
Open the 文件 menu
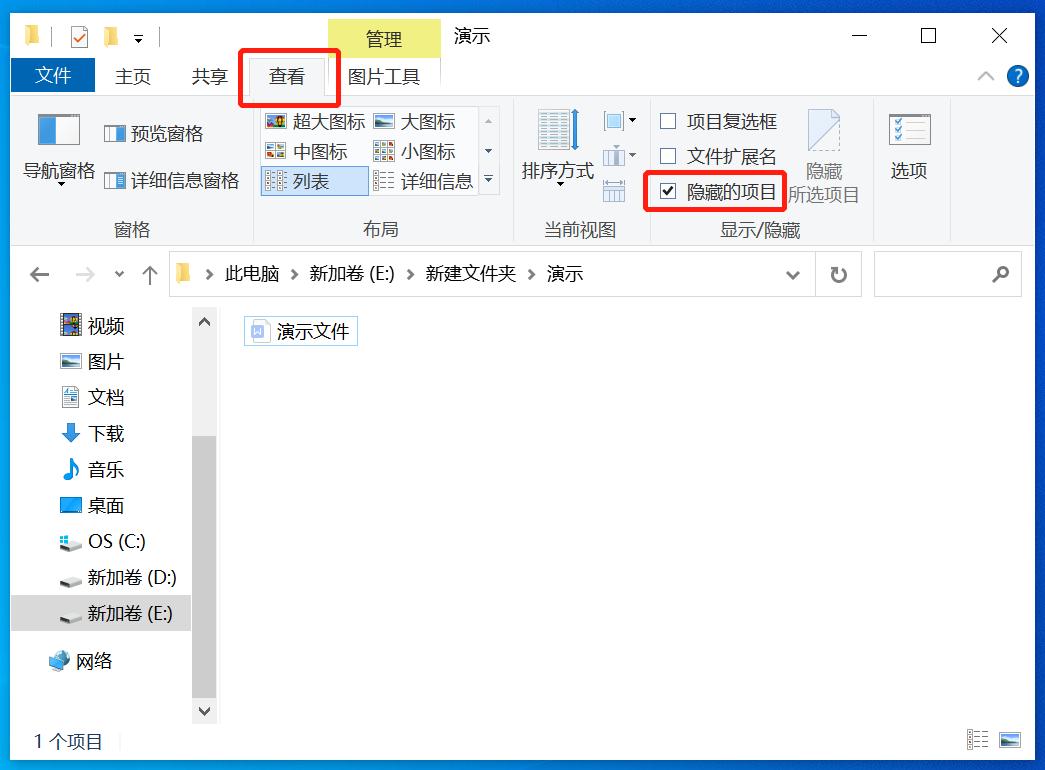(x=52, y=75)
